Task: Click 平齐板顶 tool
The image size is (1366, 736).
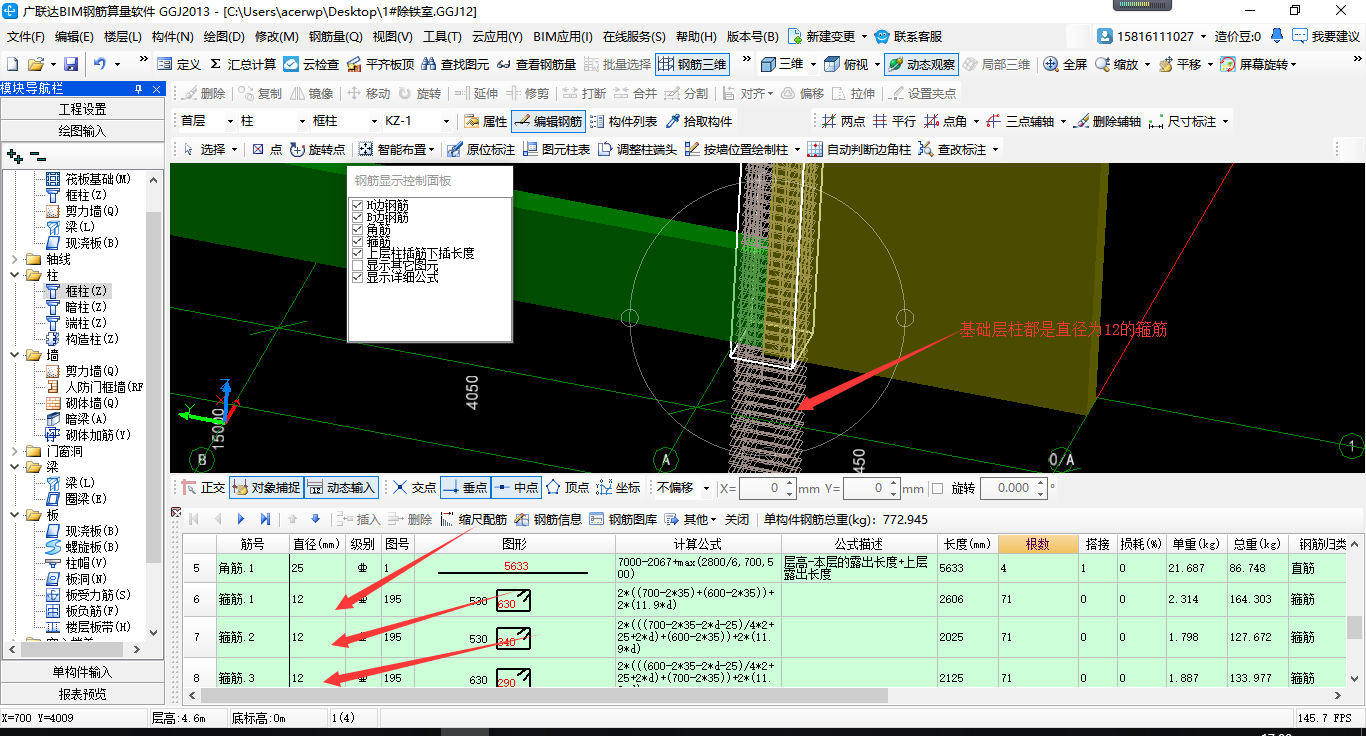Action: [380, 64]
